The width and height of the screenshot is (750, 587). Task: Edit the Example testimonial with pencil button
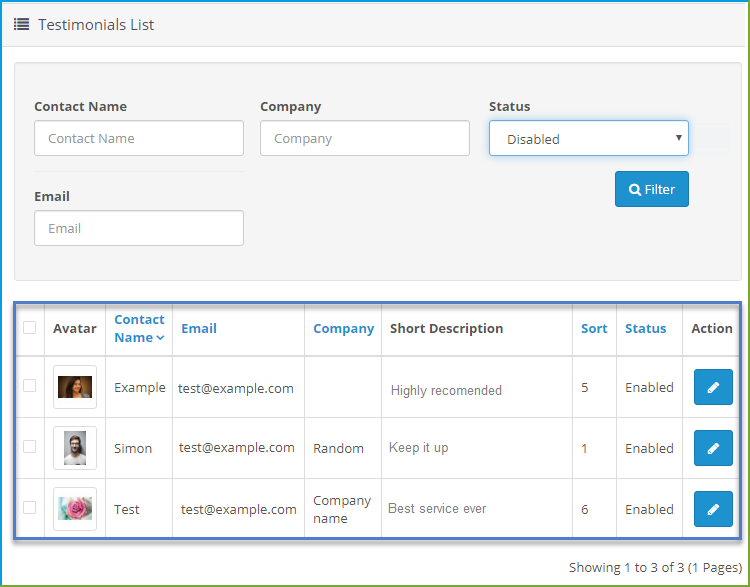(x=713, y=387)
